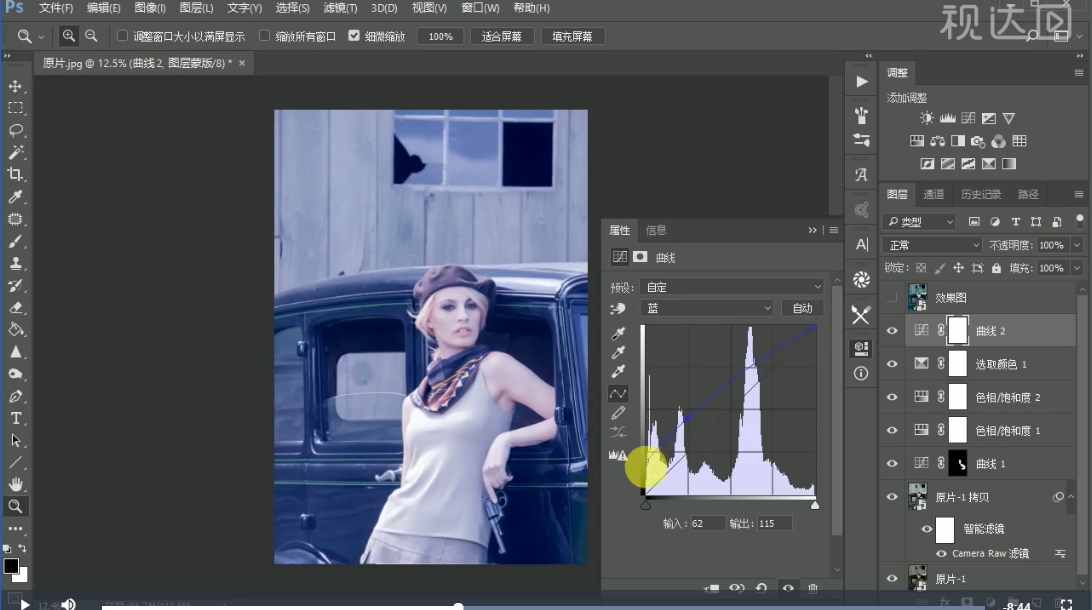Select the Eraser tool
This screenshot has height=610, width=1092.
click(x=15, y=308)
